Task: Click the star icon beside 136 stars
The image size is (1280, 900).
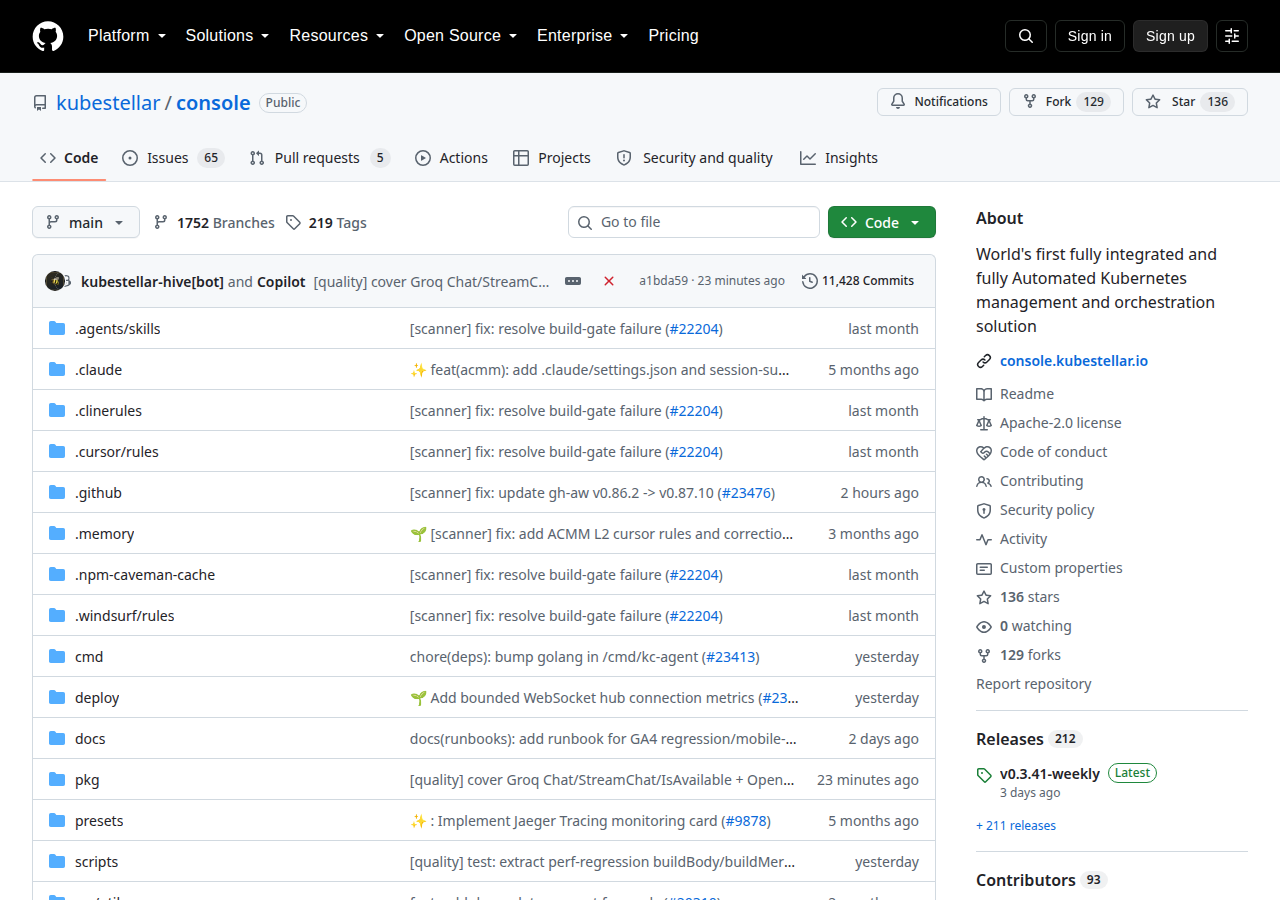Action: [984, 597]
